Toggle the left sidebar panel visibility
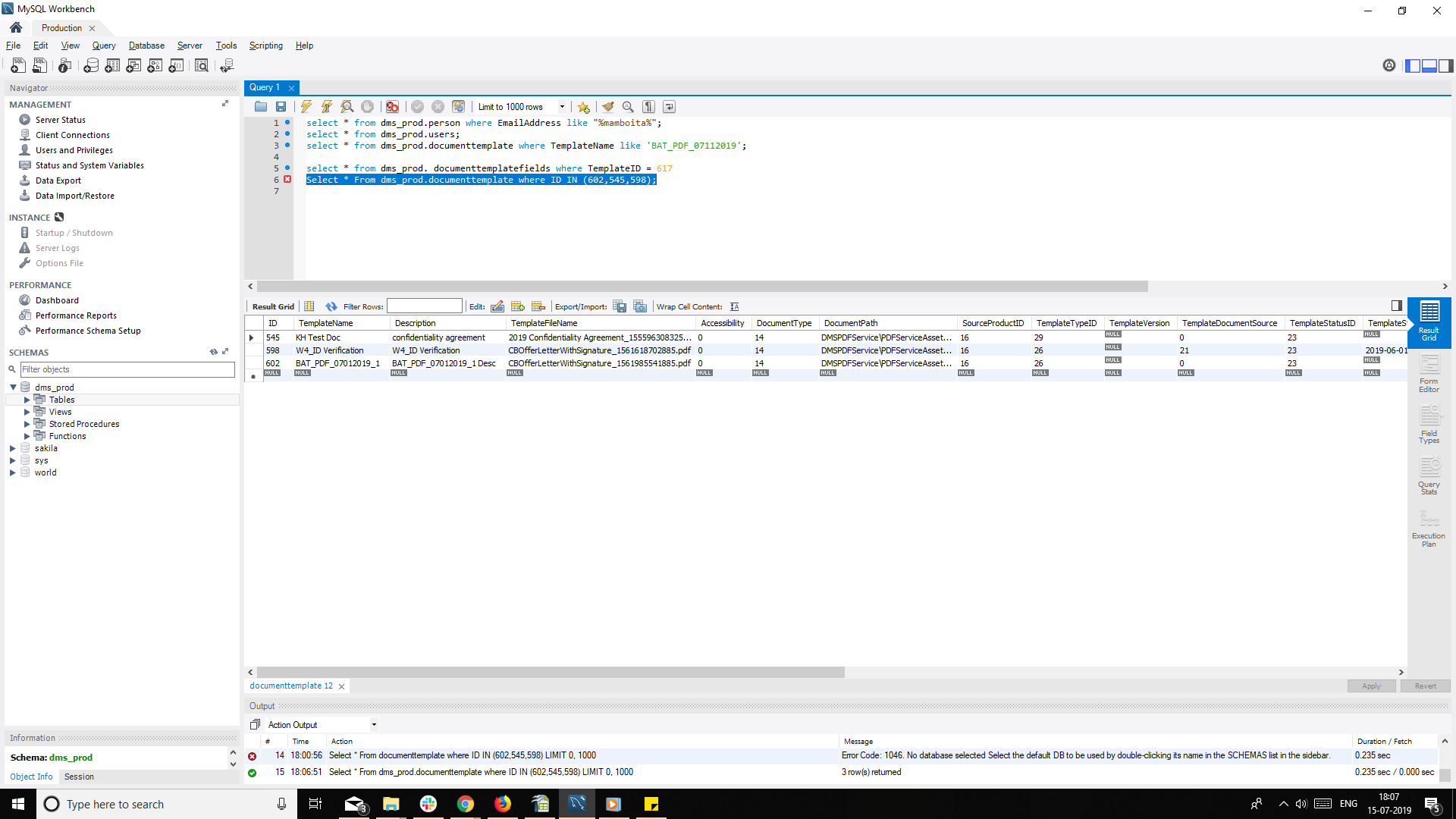The height and width of the screenshot is (819, 1456). 1413,66
